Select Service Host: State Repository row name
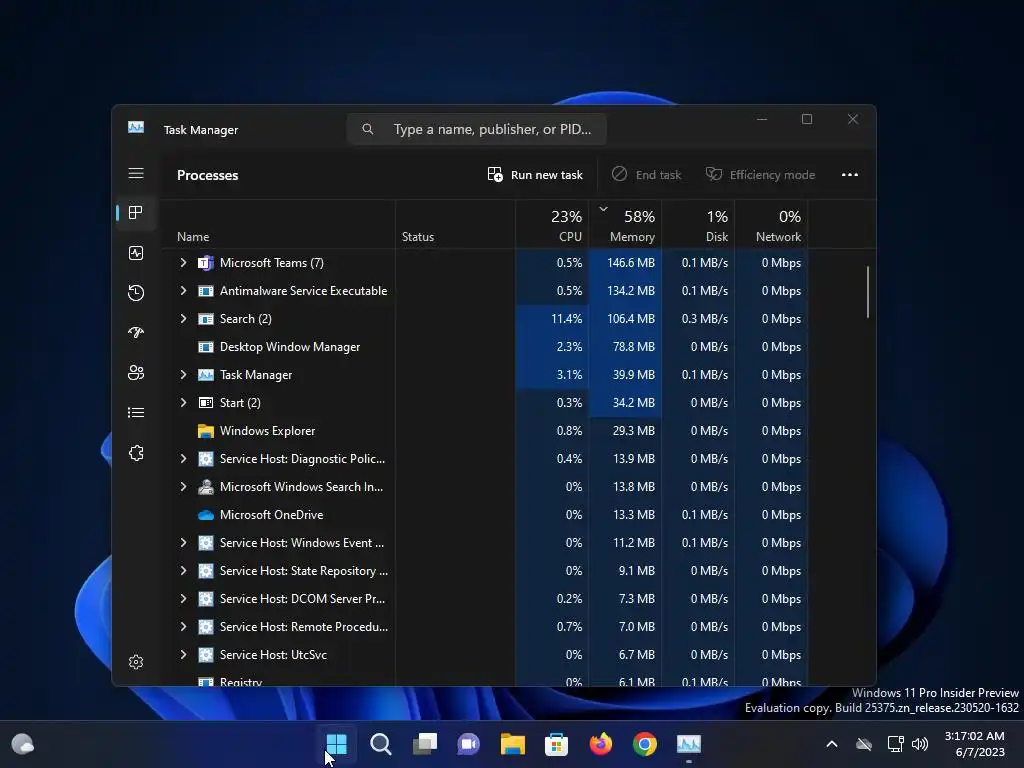1024x768 pixels. 304,571
